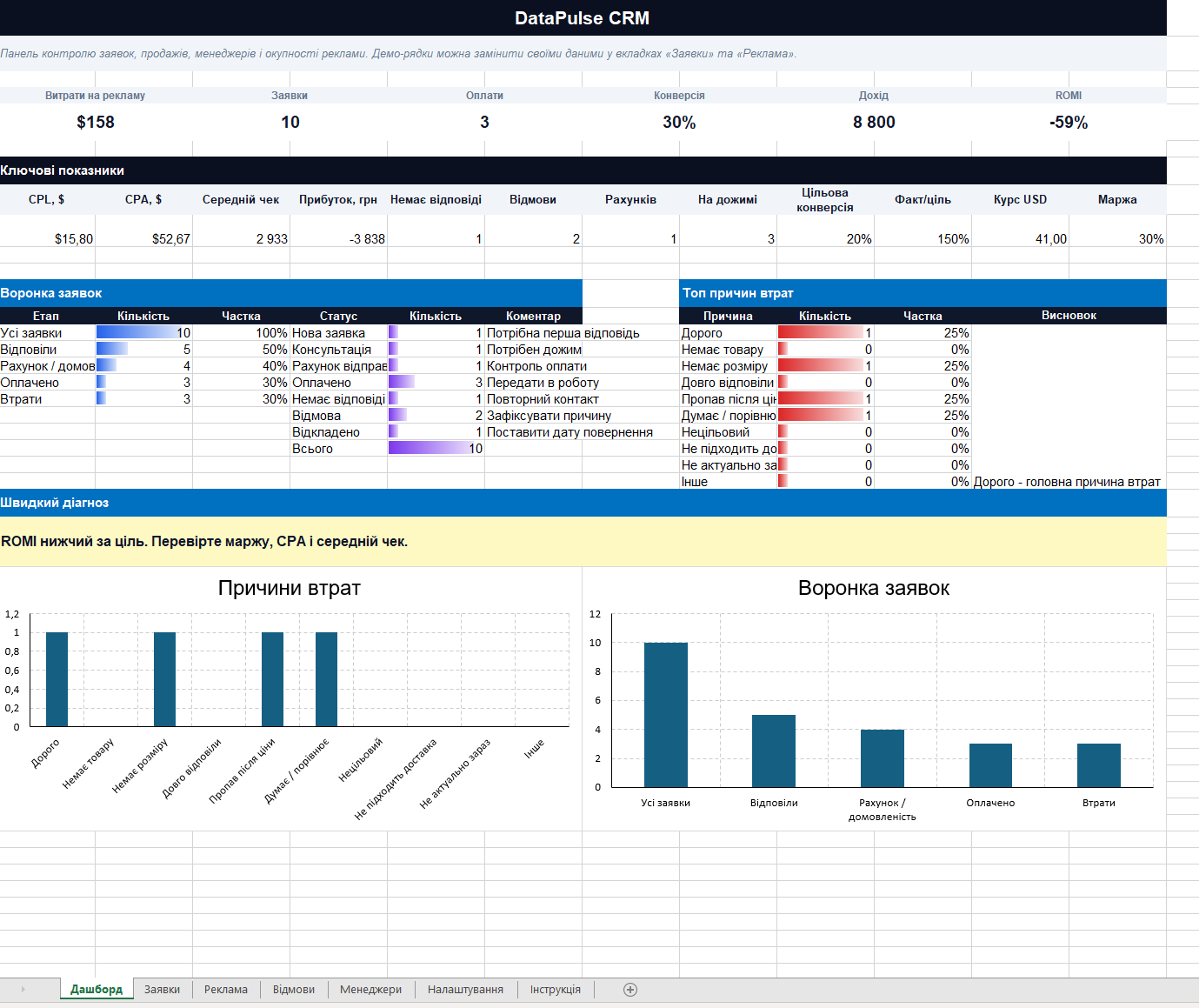
Task: Click the 'На дожимі' header
Action: pyautogui.click(x=728, y=199)
